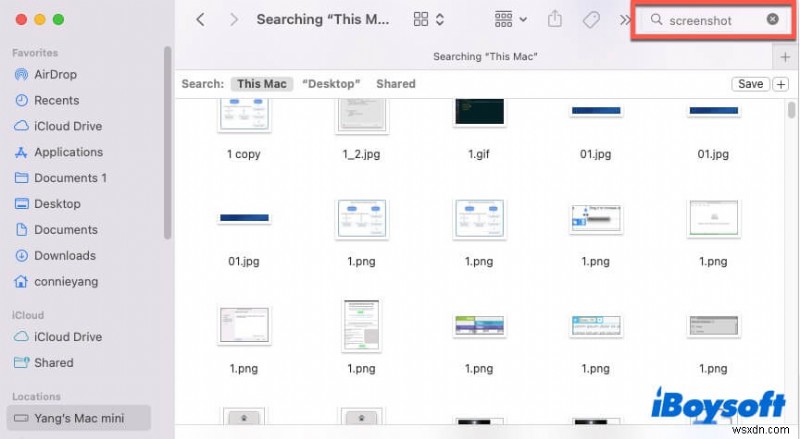Click the sidebar scrollbar
Screen dimensions: 800x439
[167, 143]
